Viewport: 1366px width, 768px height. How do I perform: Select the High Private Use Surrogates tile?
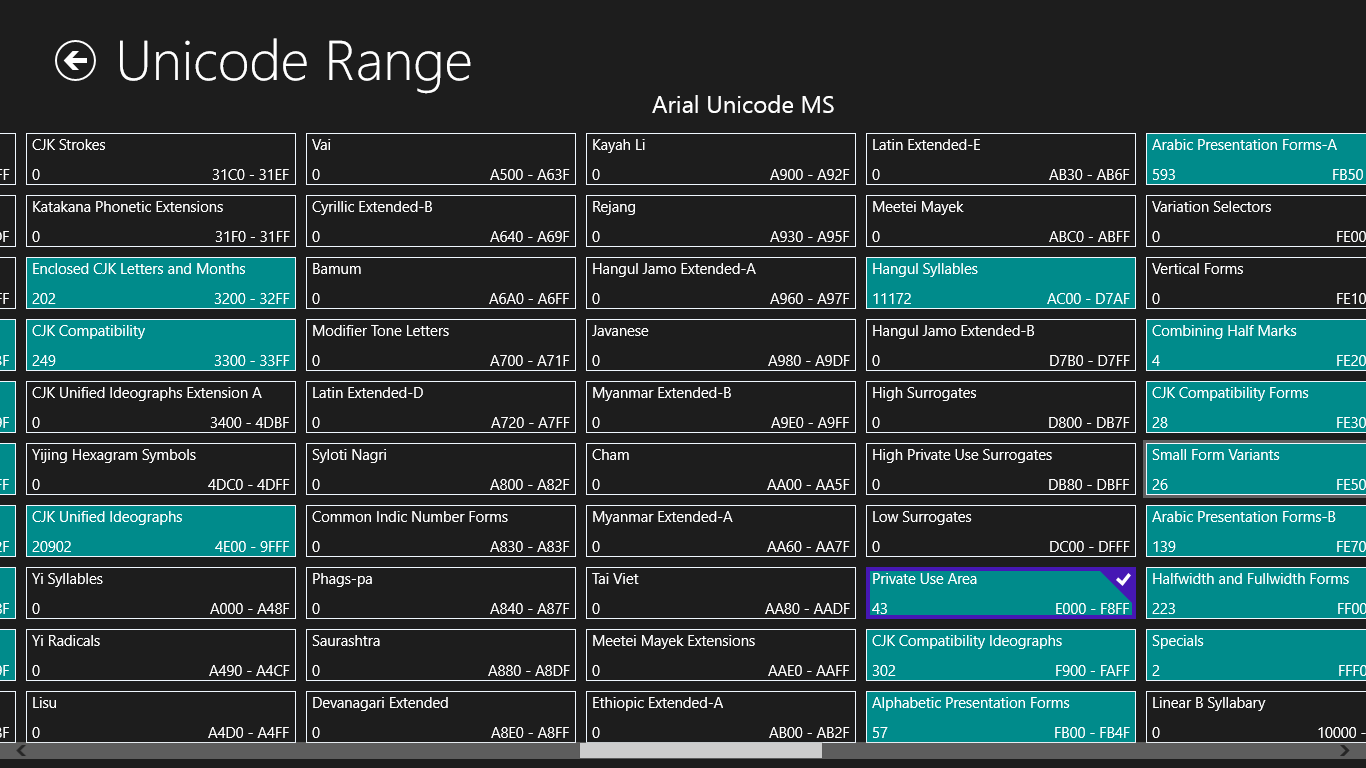[1000, 469]
